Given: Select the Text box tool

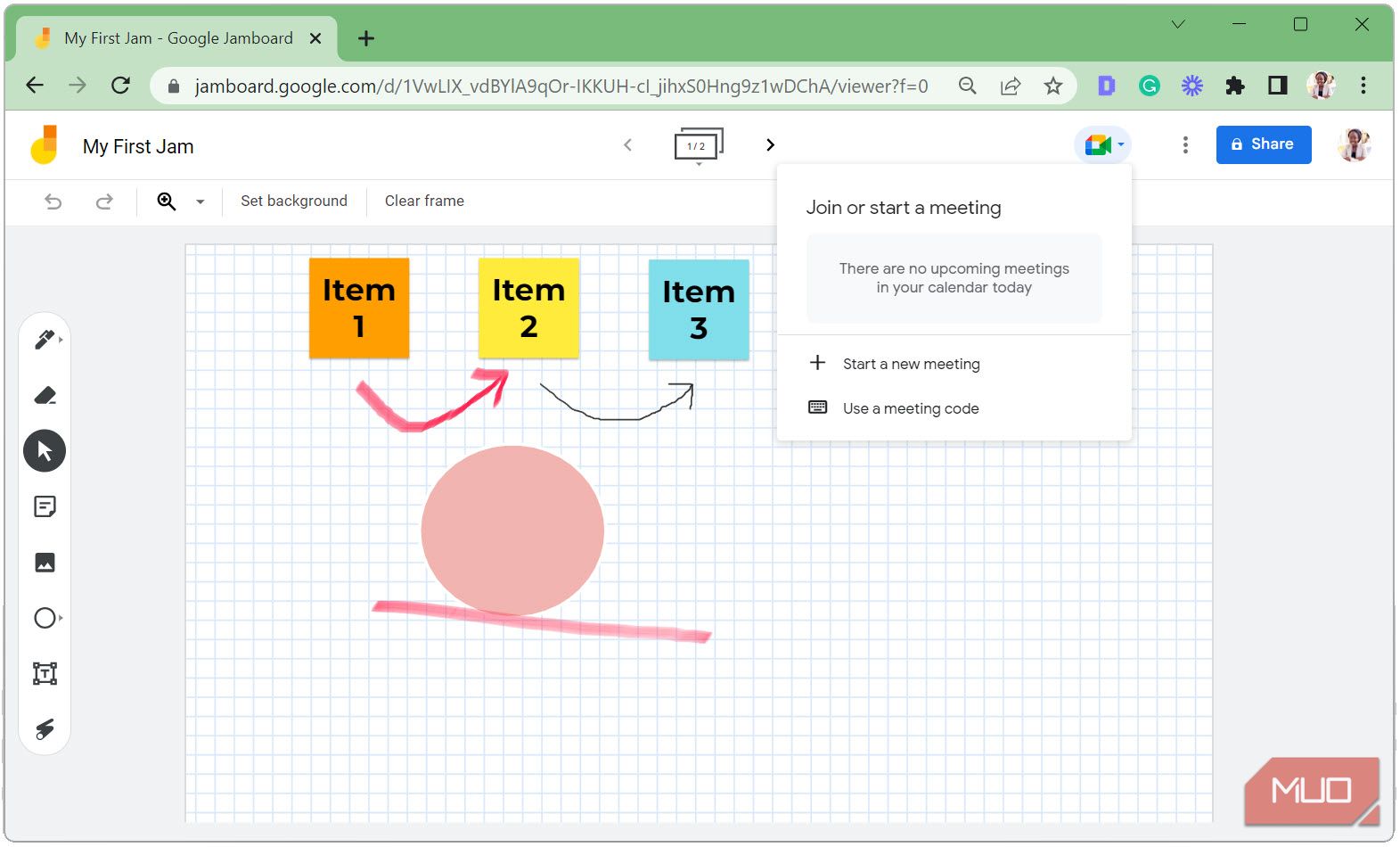Looking at the screenshot, I should tap(45, 674).
